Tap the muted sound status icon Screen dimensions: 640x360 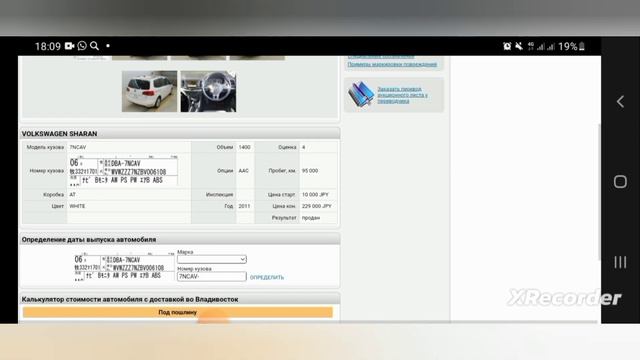click(x=519, y=46)
